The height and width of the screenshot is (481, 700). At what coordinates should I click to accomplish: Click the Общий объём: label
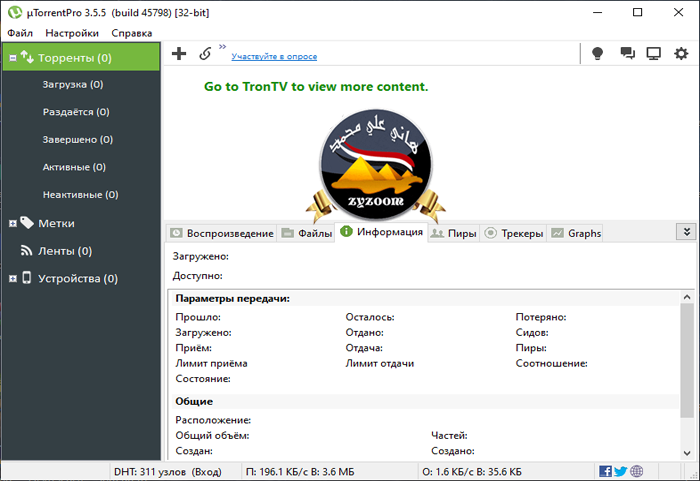pos(212,435)
